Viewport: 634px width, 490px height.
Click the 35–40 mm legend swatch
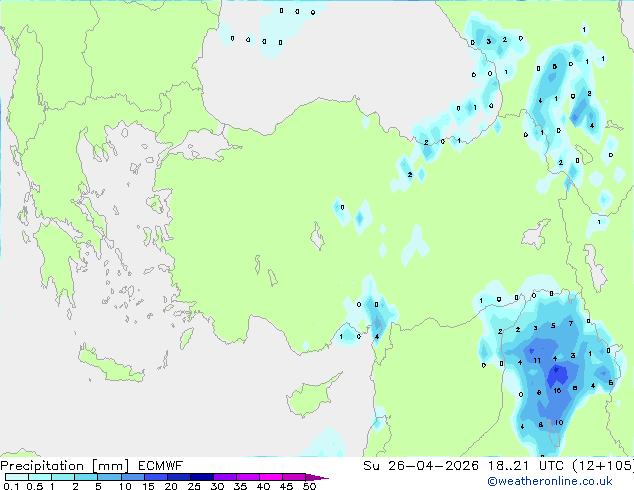tap(248, 477)
